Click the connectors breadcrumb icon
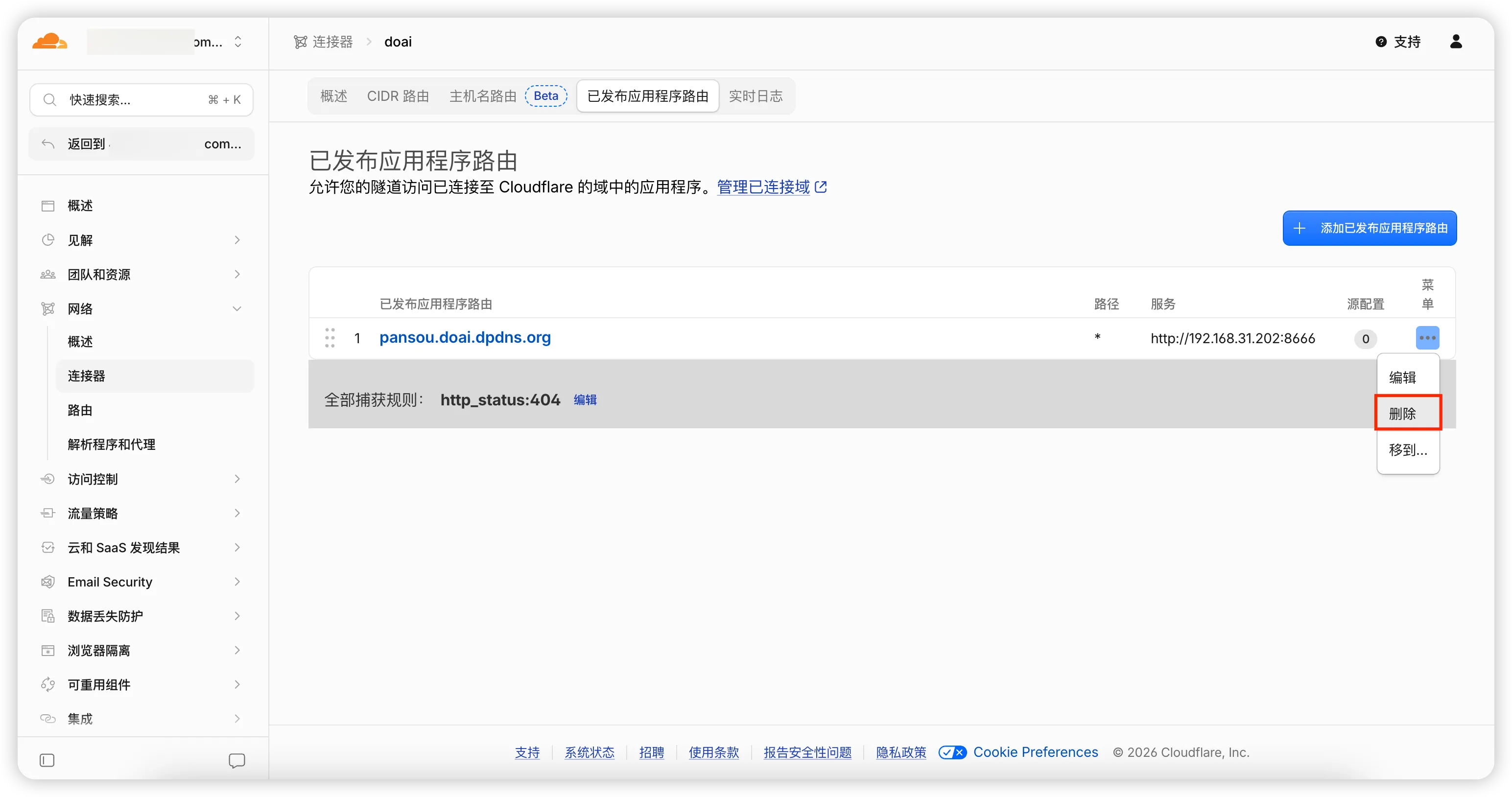Screen dimensions: 1512x797 [301, 42]
